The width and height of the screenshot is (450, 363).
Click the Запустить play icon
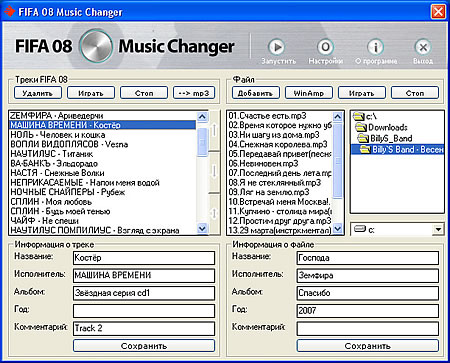pos(277,47)
